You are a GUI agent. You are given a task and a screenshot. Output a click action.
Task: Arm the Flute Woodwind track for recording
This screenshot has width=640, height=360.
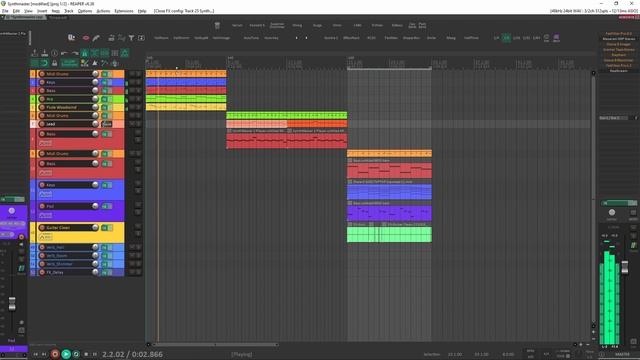42,107
